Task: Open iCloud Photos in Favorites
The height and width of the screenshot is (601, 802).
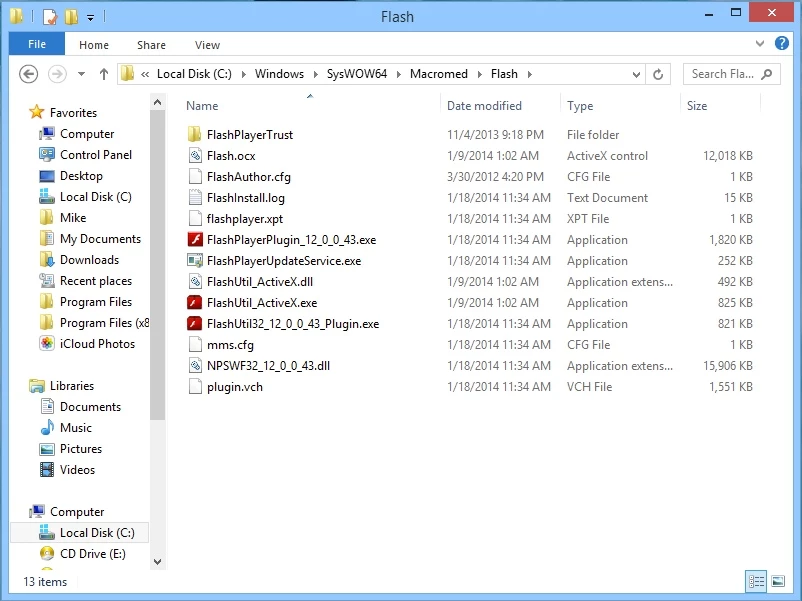Action: tap(97, 344)
